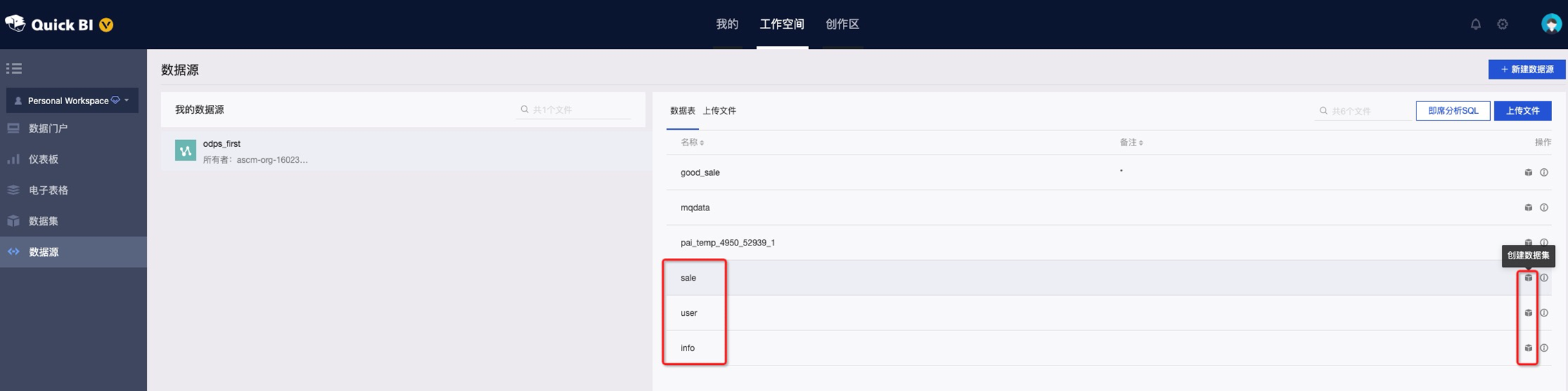Go to 我的 top tab
Image resolution: width=1568 pixels, height=391 pixels.
point(727,24)
